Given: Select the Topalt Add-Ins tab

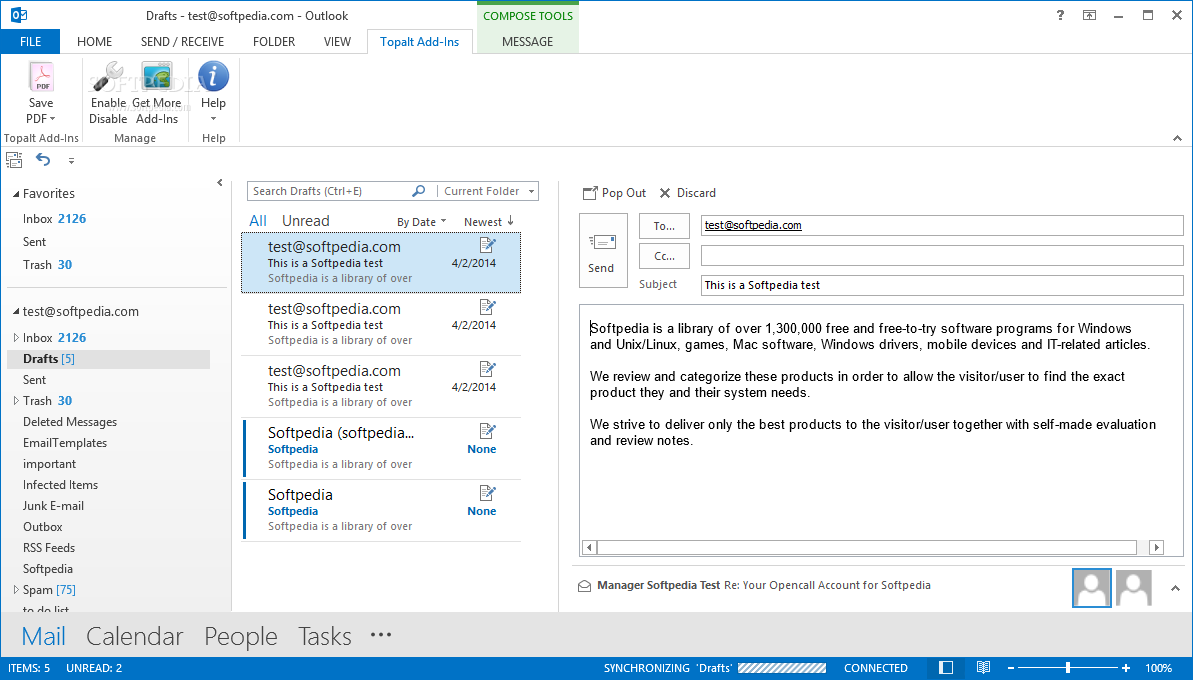Looking at the screenshot, I should click(x=419, y=42).
